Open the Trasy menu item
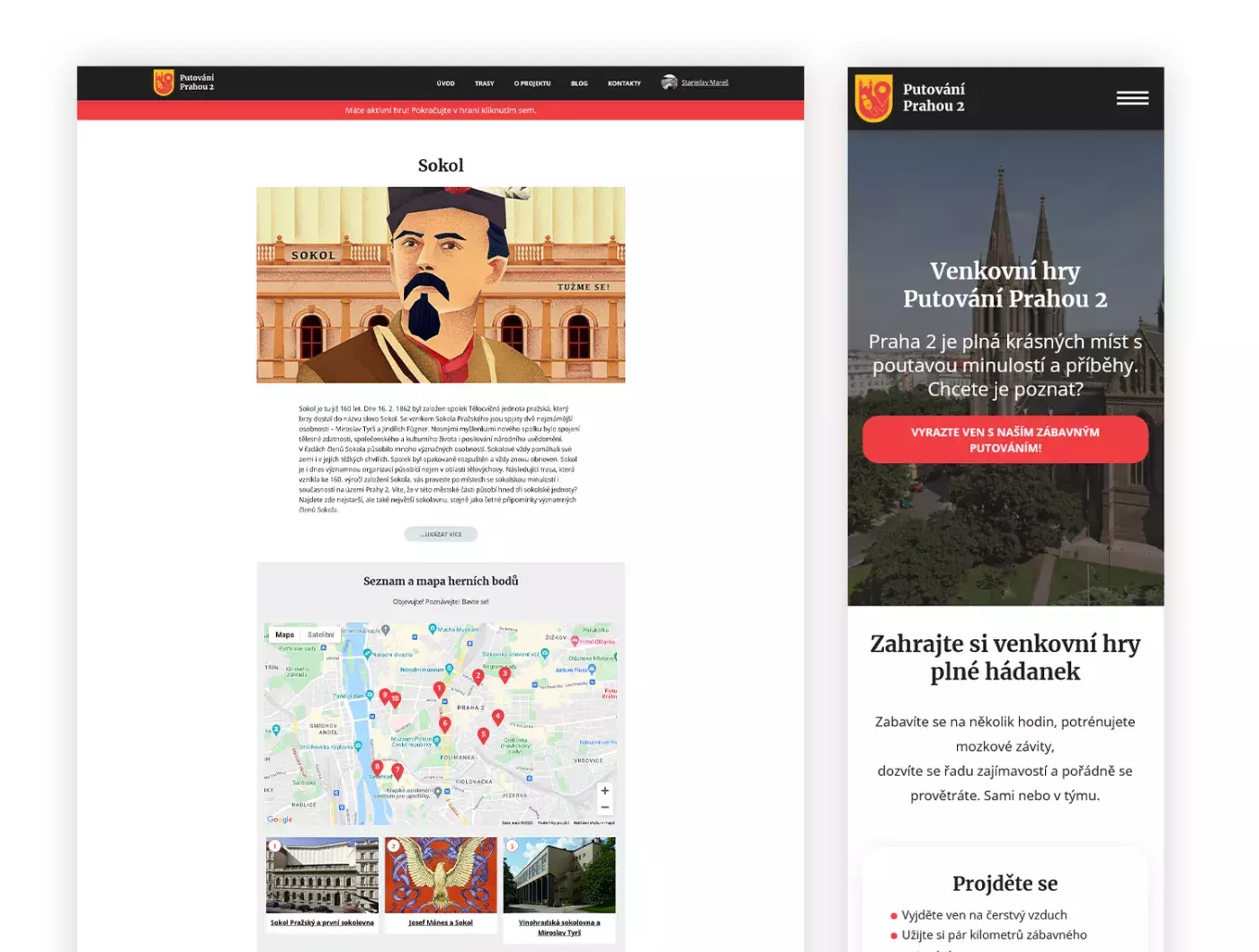The height and width of the screenshot is (952, 1259). tap(484, 84)
